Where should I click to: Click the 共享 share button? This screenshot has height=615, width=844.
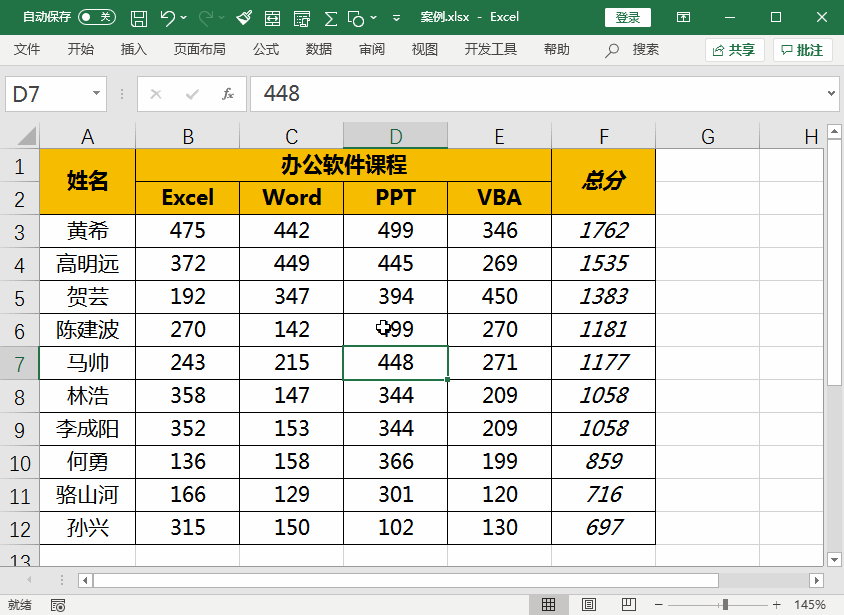tap(734, 50)
